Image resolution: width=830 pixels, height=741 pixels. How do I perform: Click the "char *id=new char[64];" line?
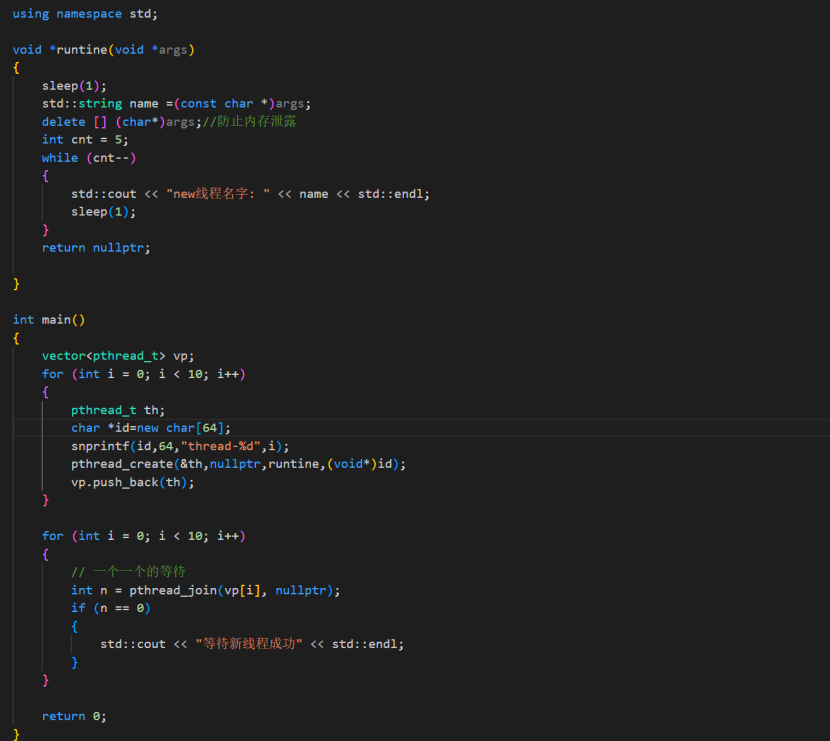(x=151, y=428)
